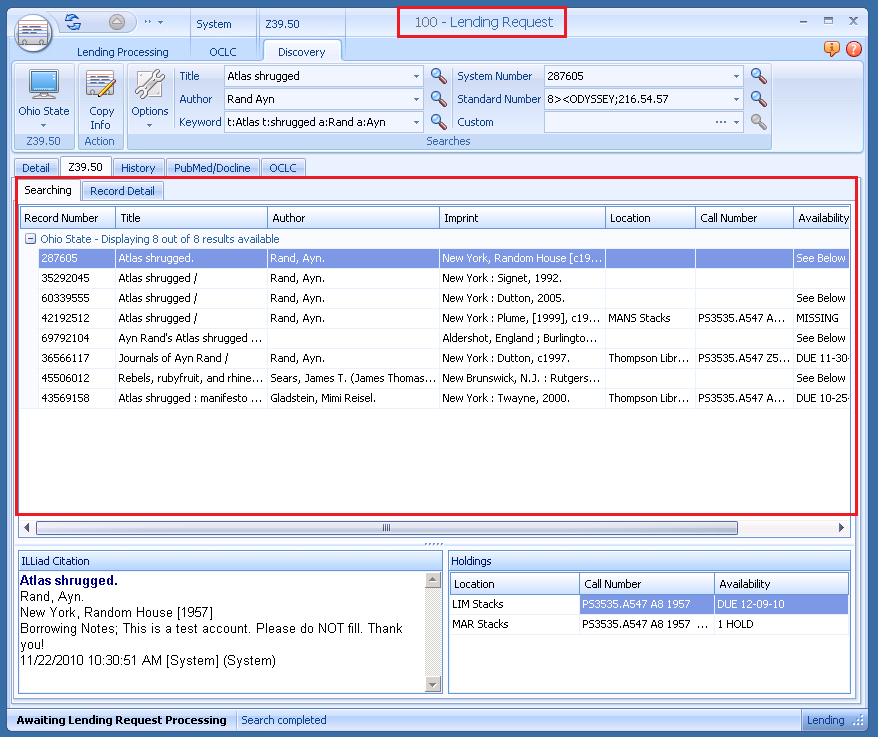Run the Standard Number search magnifier
The width and height of the screenshot is (878, 737).
[759, 99]
